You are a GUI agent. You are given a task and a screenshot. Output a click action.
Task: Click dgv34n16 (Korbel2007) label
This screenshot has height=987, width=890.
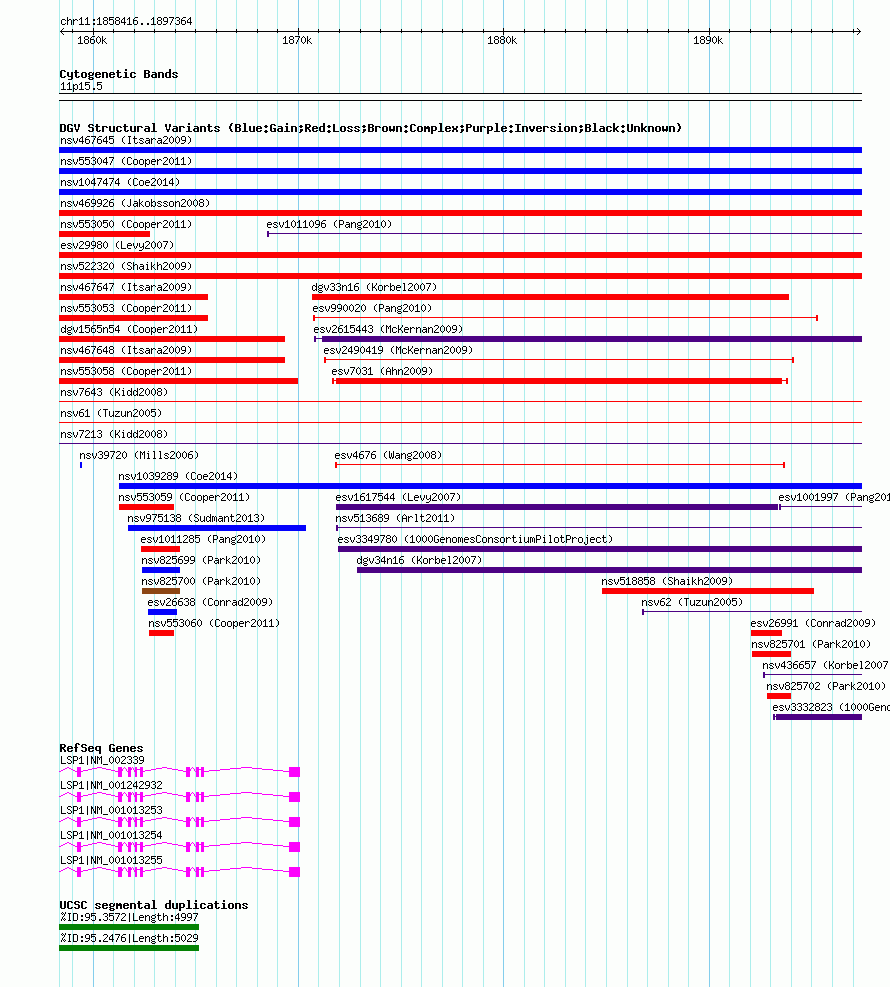(x=419, y=560)
